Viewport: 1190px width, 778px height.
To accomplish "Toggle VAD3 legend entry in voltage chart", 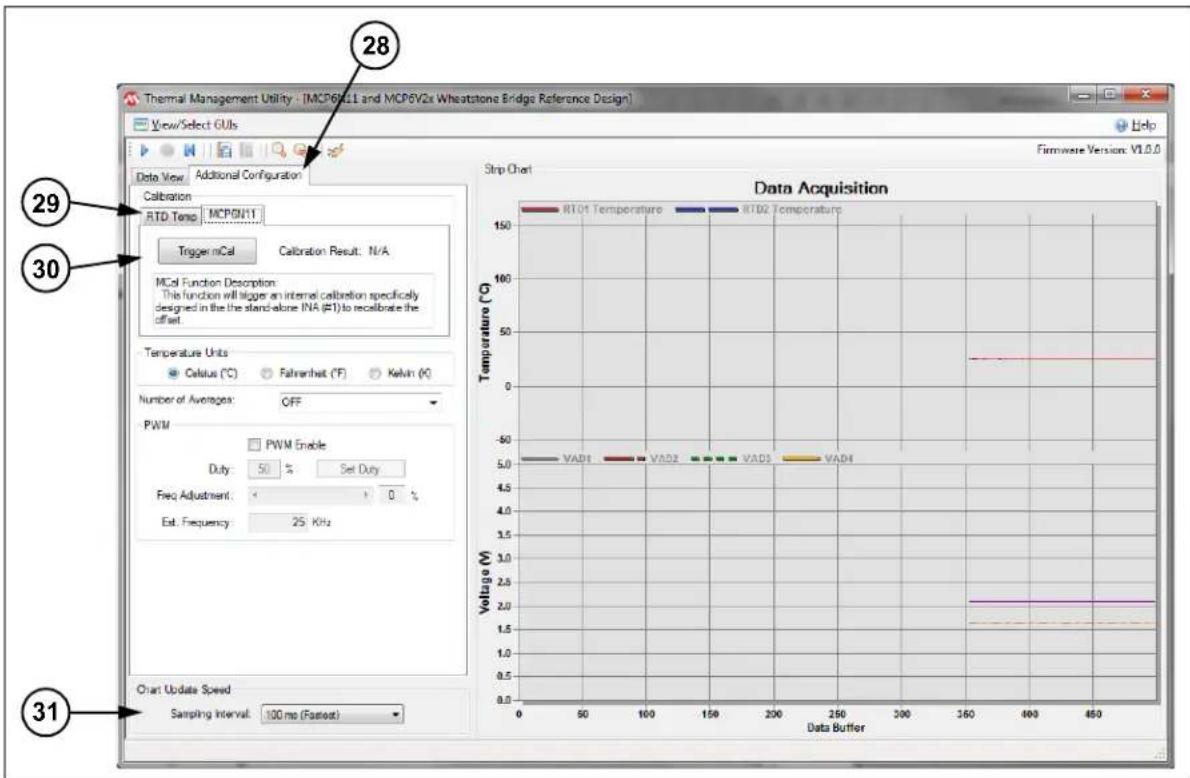I will (731, 458).
